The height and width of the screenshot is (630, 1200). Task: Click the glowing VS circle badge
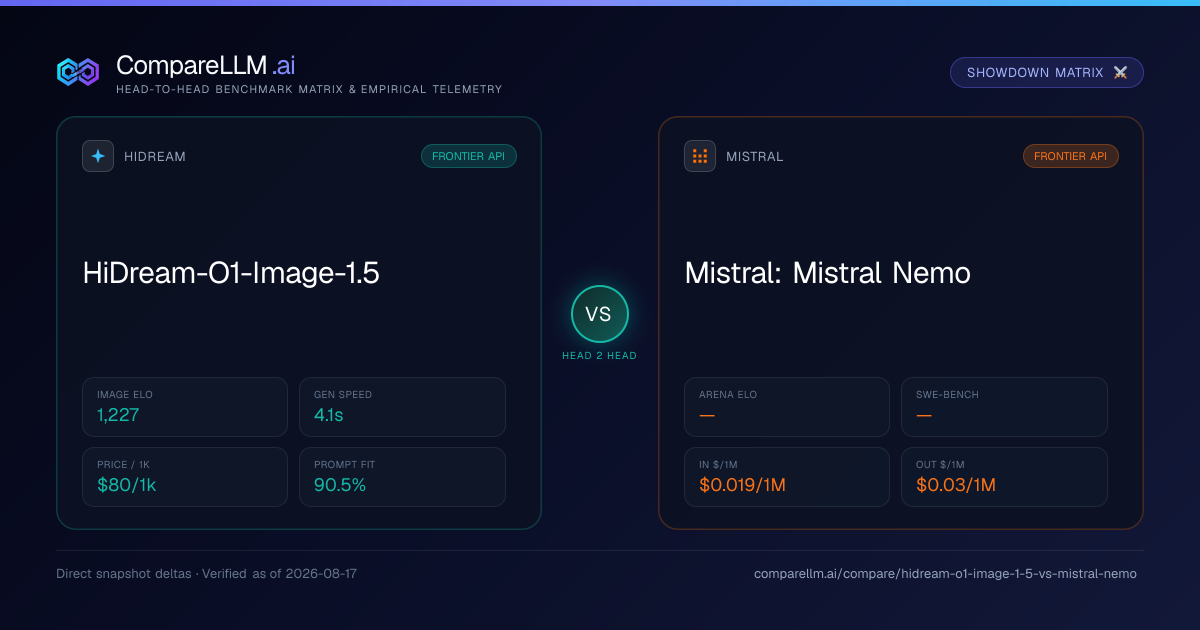tap(600, 314)
